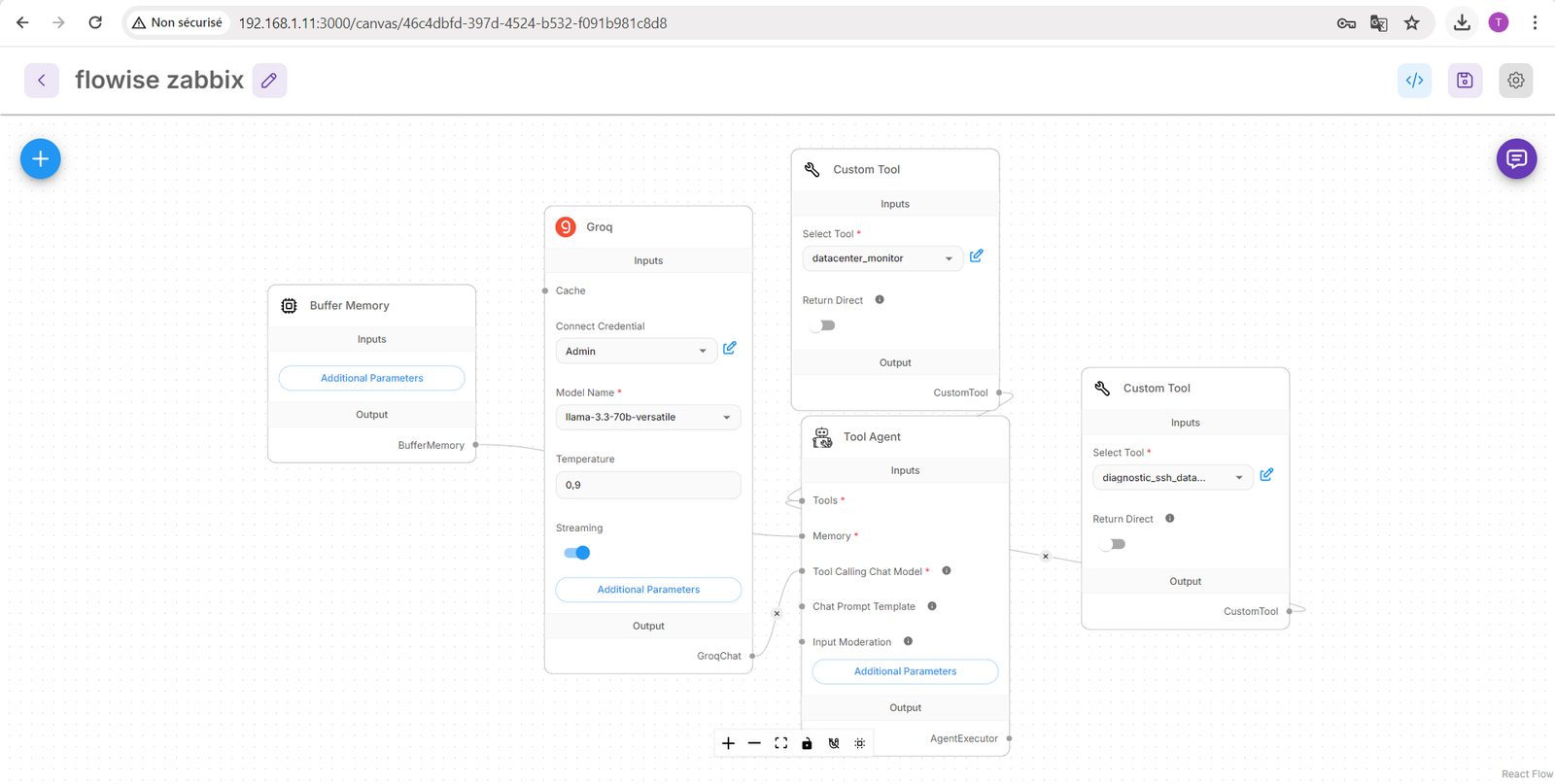Open the datacenter_monitor Select Tool dropdown

click(882, 258)
